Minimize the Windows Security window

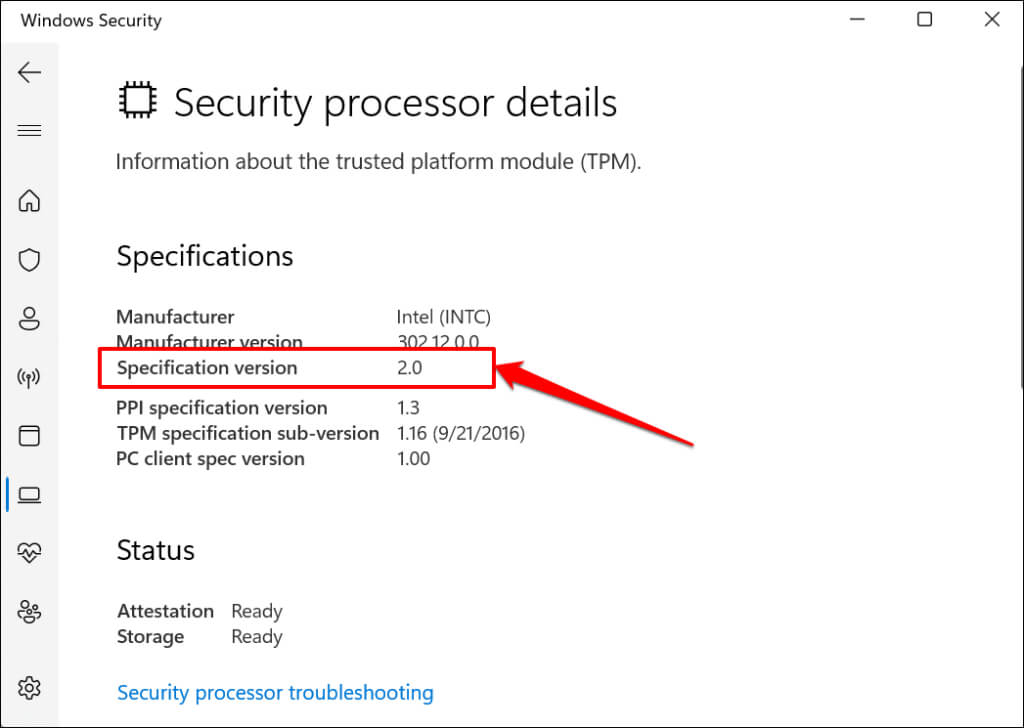(859, 19)
